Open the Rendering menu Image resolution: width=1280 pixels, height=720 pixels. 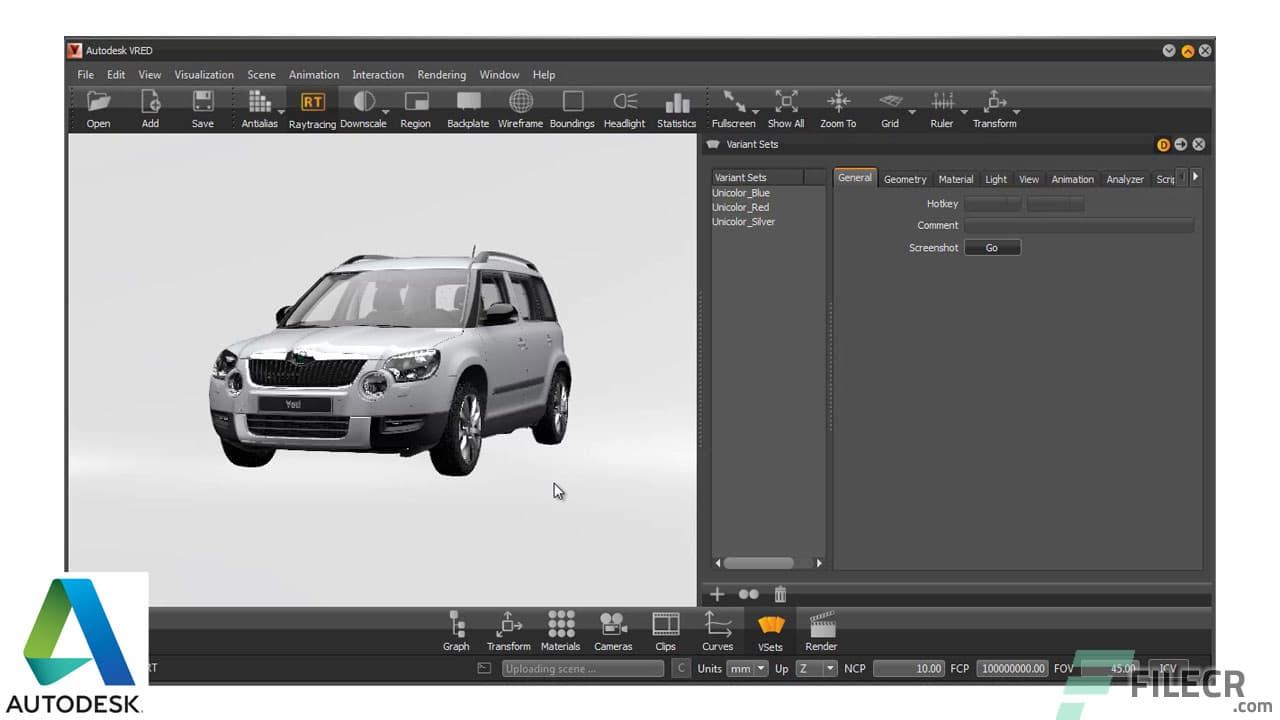coord(441,74)
